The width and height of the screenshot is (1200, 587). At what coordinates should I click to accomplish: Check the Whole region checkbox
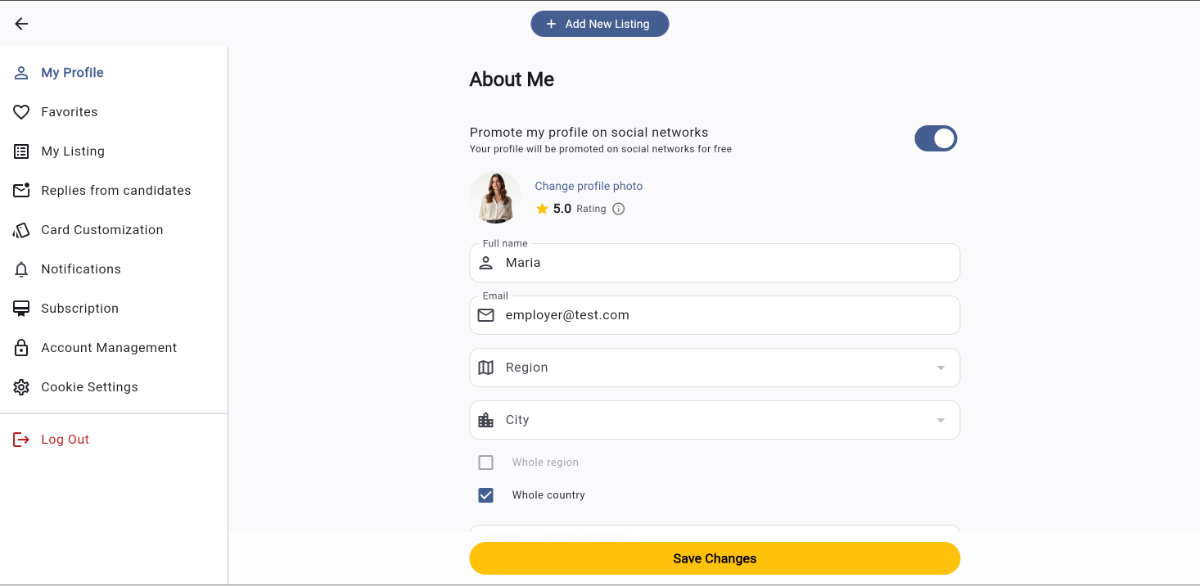486,463
